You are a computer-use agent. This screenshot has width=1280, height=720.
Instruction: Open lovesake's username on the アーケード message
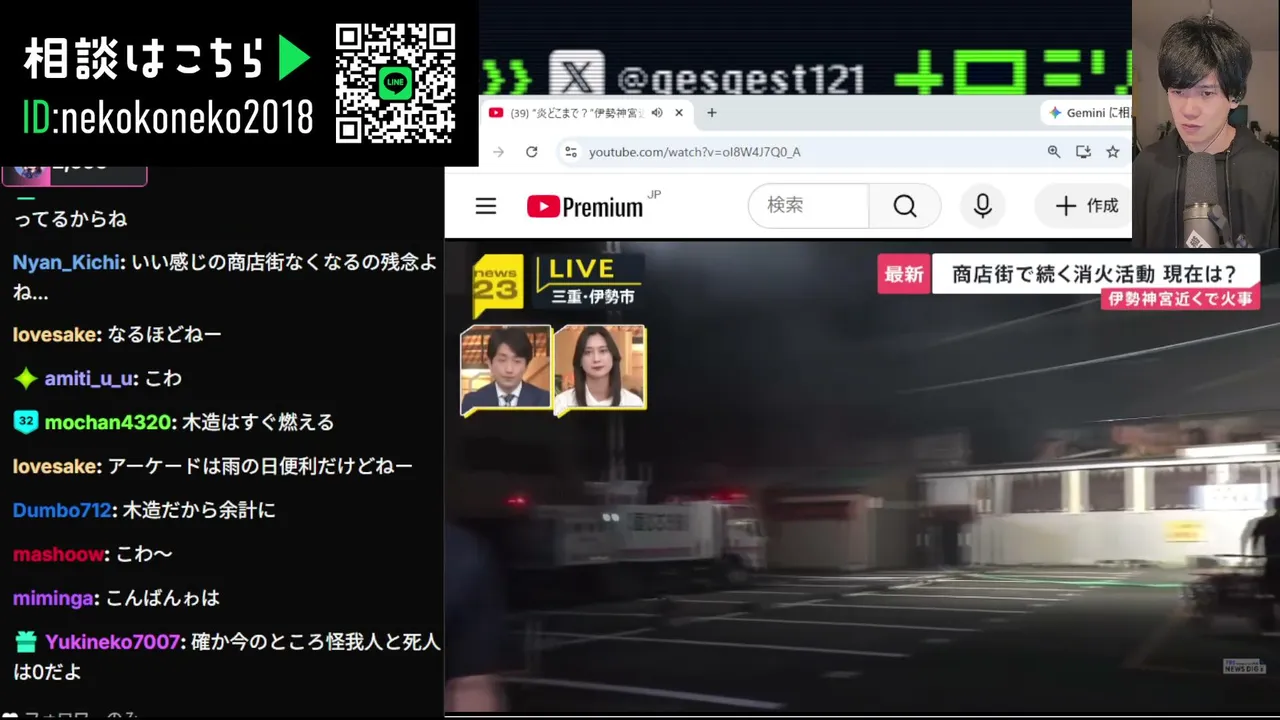coord(56,466)
